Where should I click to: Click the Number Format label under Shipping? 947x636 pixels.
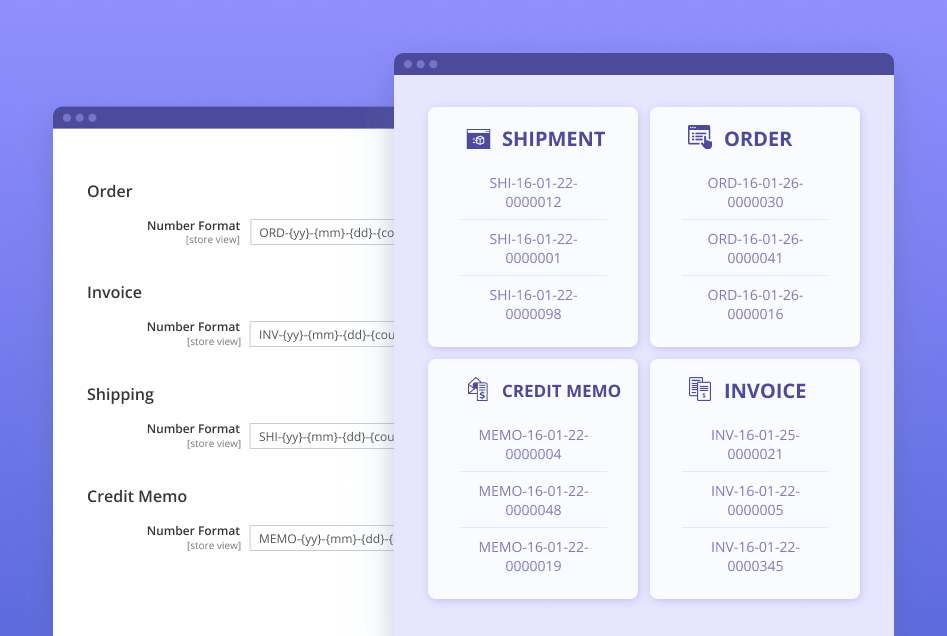click(193, 429)
